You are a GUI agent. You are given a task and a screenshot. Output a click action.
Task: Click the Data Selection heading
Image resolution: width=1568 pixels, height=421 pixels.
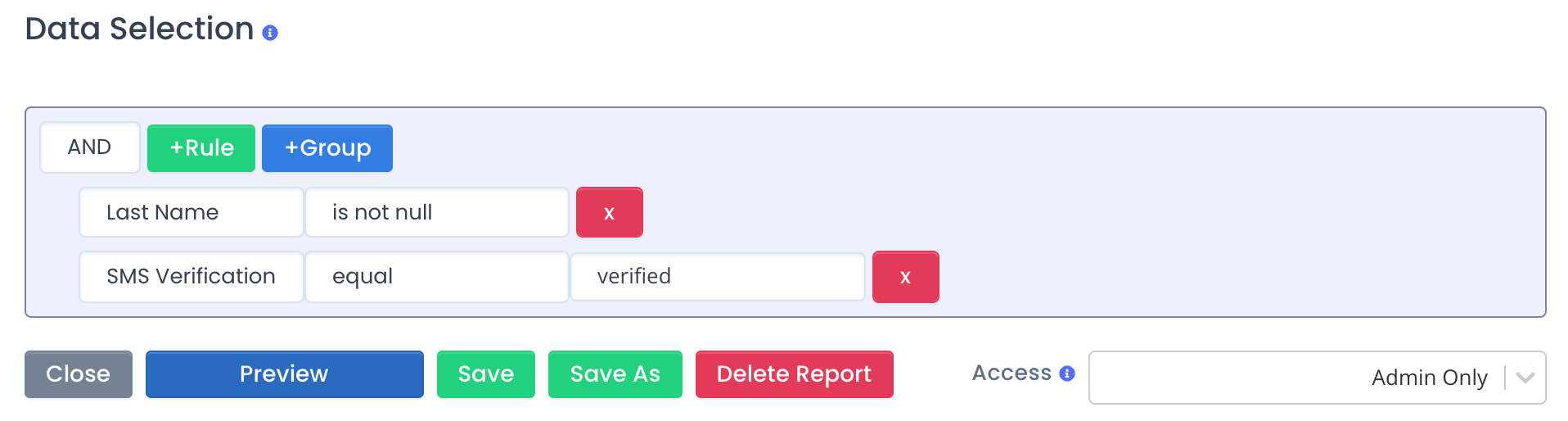140,29
